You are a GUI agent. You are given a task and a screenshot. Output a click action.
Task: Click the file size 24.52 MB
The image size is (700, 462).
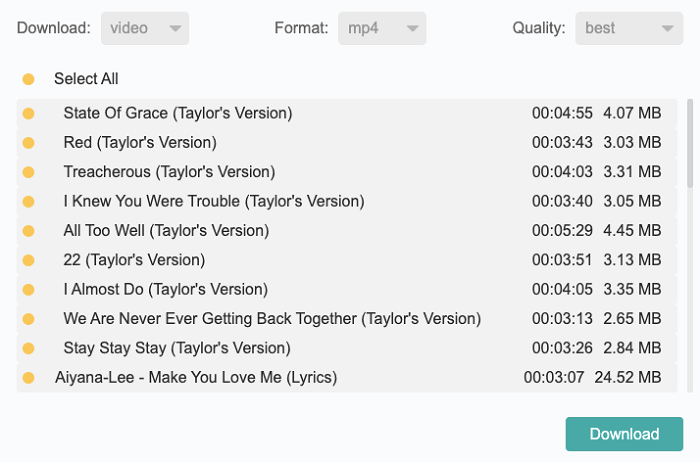[x=628, y=377]
